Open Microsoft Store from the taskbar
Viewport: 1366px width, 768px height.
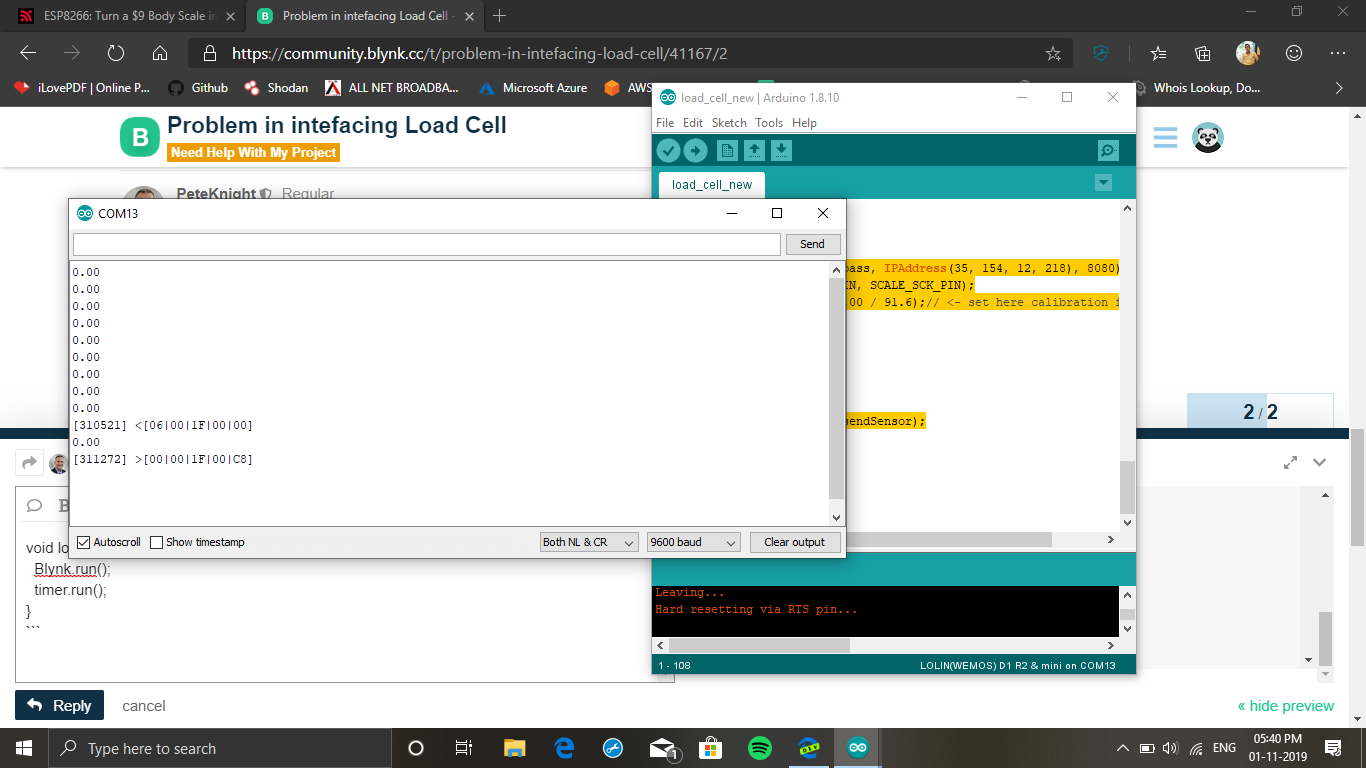[x=711, y=748]
